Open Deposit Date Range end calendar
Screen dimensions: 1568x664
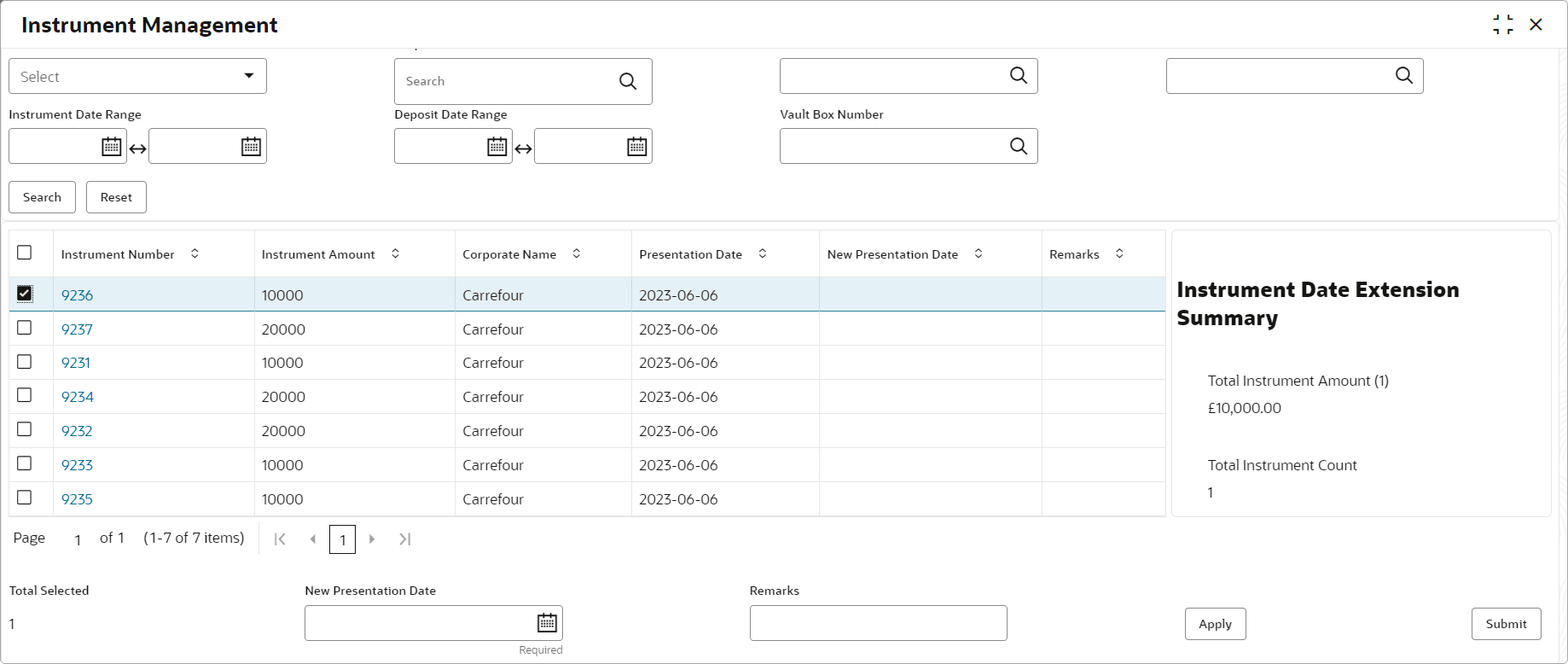[x=637, y=147]
